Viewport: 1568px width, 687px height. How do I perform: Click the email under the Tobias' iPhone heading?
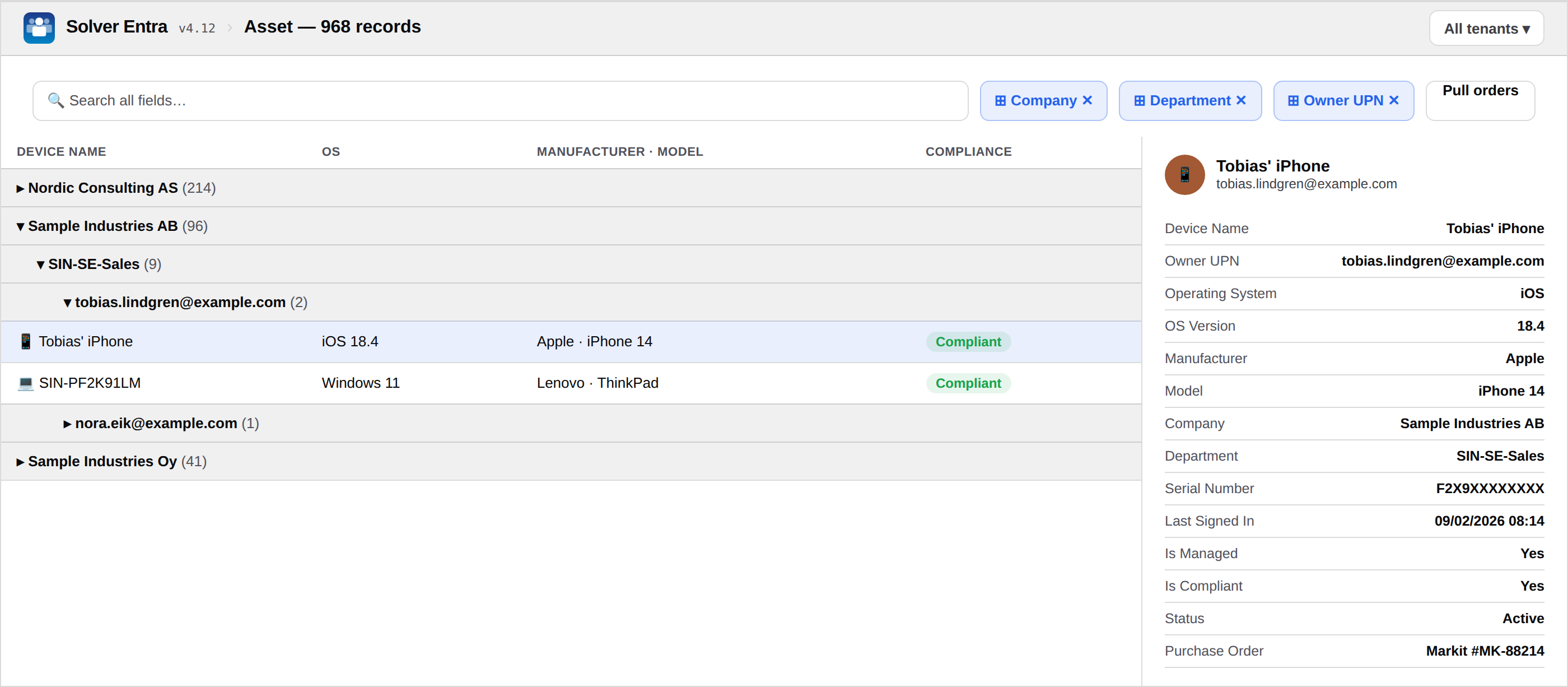click(1306, 184)
